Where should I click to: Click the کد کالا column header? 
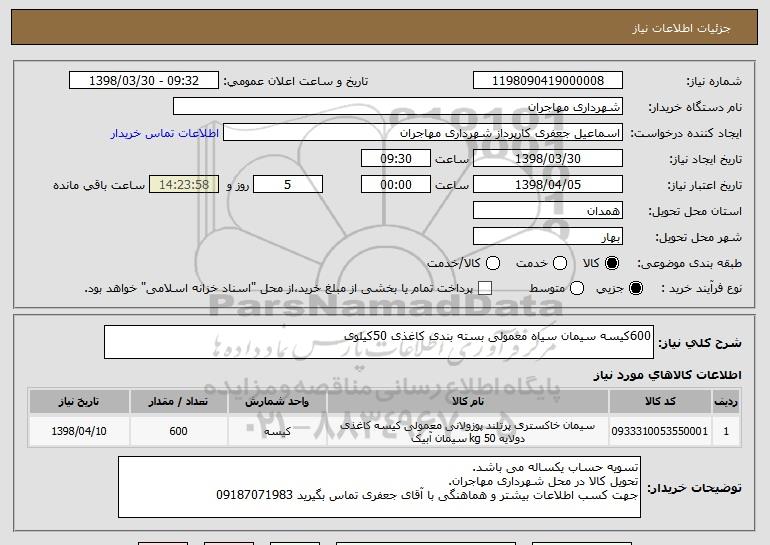(x=660, y=402)
